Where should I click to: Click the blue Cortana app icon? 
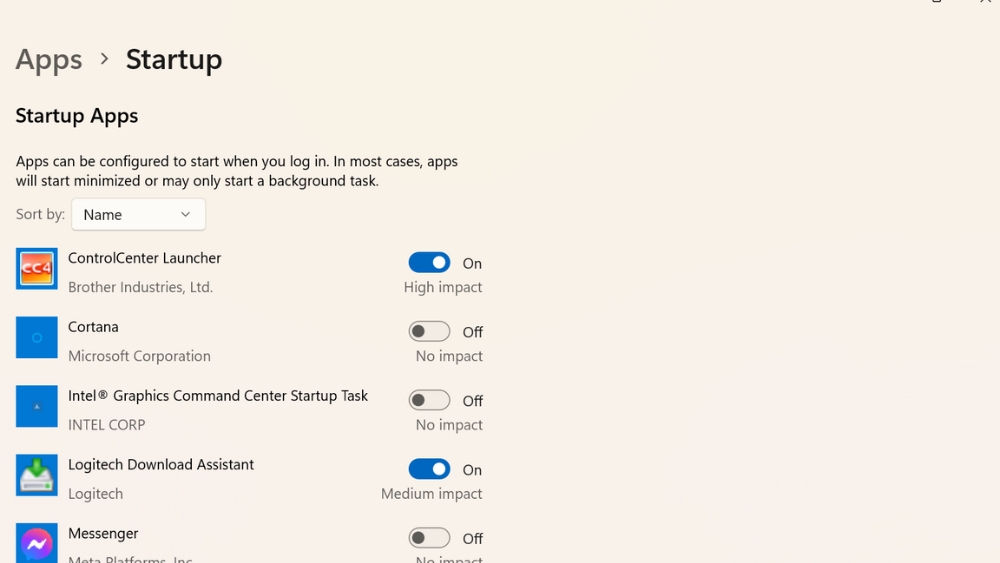[x=36, y=337]
